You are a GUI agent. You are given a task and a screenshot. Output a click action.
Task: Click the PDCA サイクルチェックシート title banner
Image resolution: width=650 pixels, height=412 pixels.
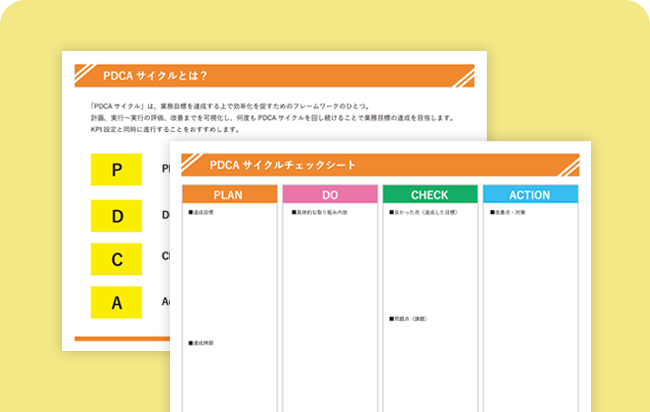(x=380, y=164)
